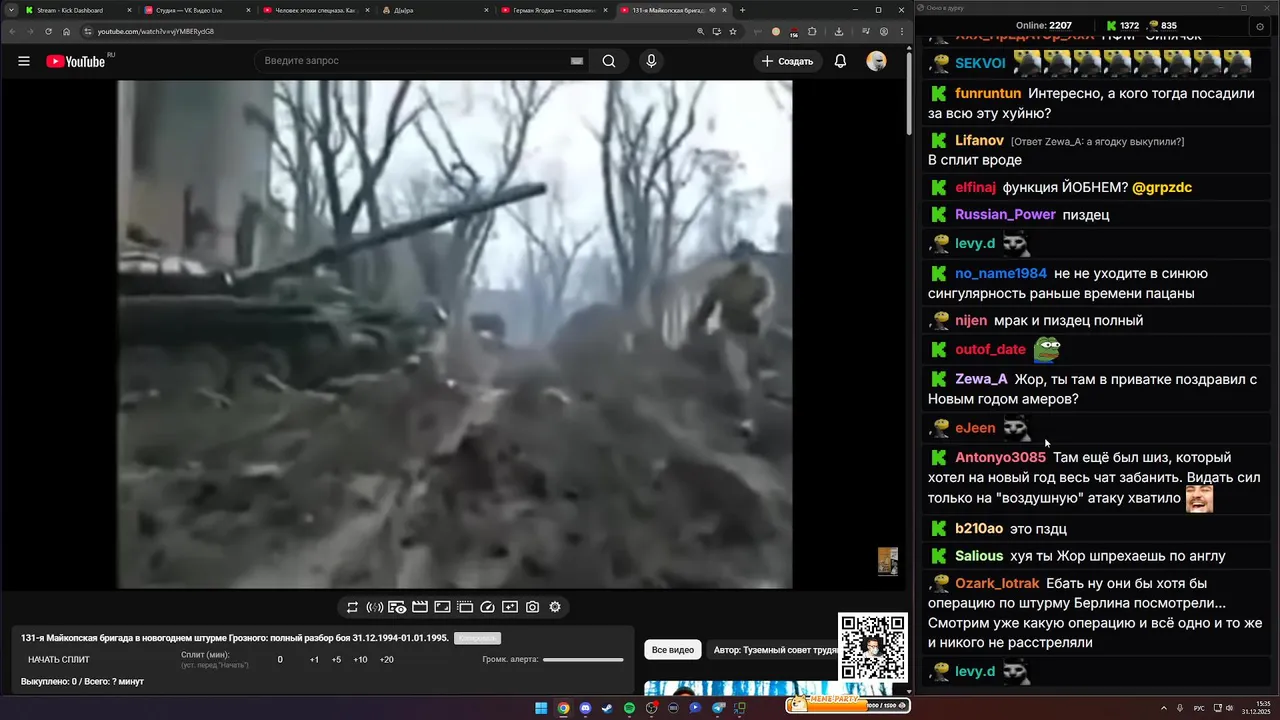Image resolution: width=1280 pixels, height=720 pixels.
Task: Click the YouTube search magnifier button
Action: [x=609, y=61]
